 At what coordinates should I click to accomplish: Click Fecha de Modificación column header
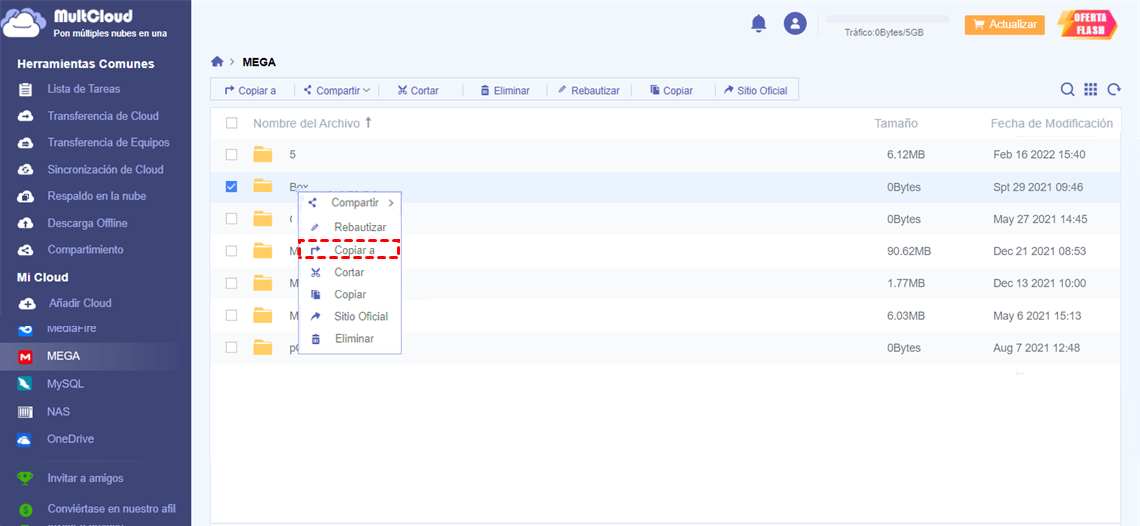point(1051,123)
